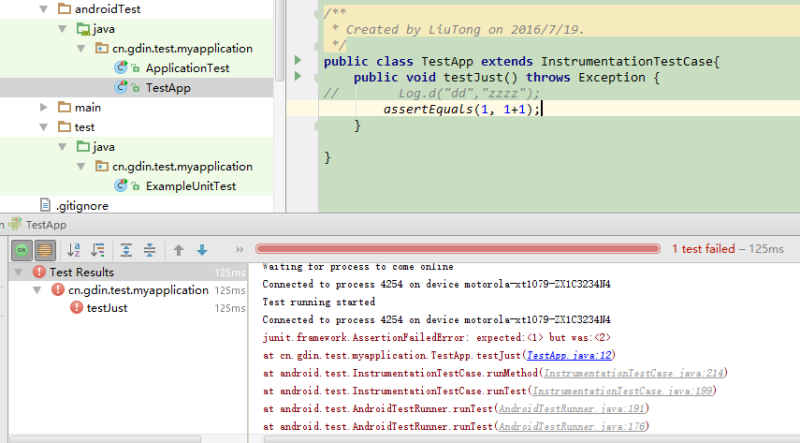Viewport: 800px width, 443px height.
Task: Click the .gitignore file icon
Action: (x=45, y=205)
